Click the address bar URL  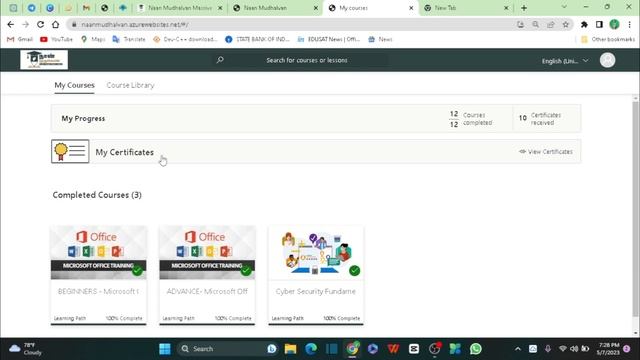135,24
